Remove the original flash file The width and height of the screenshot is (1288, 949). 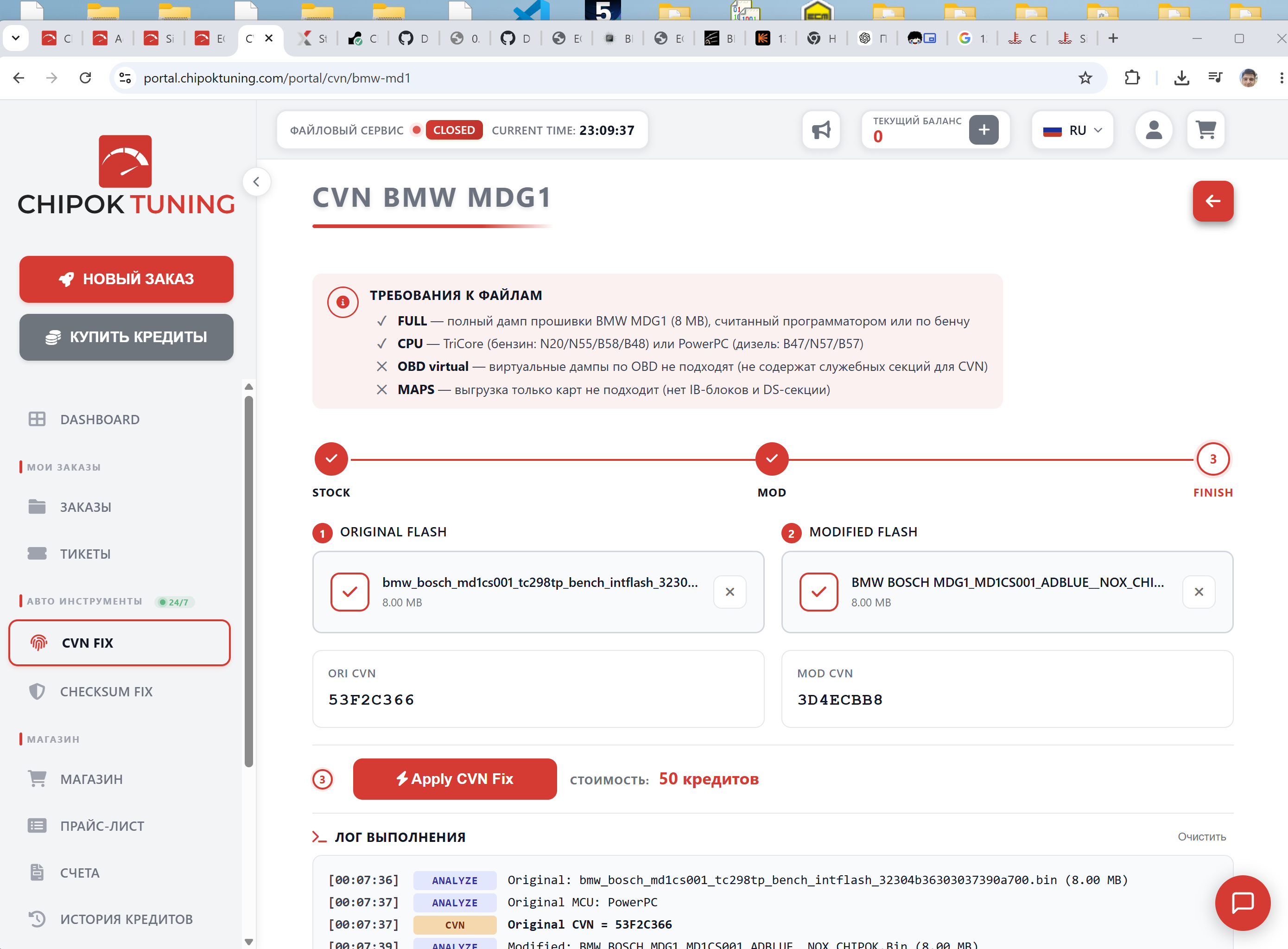point(730,592)
